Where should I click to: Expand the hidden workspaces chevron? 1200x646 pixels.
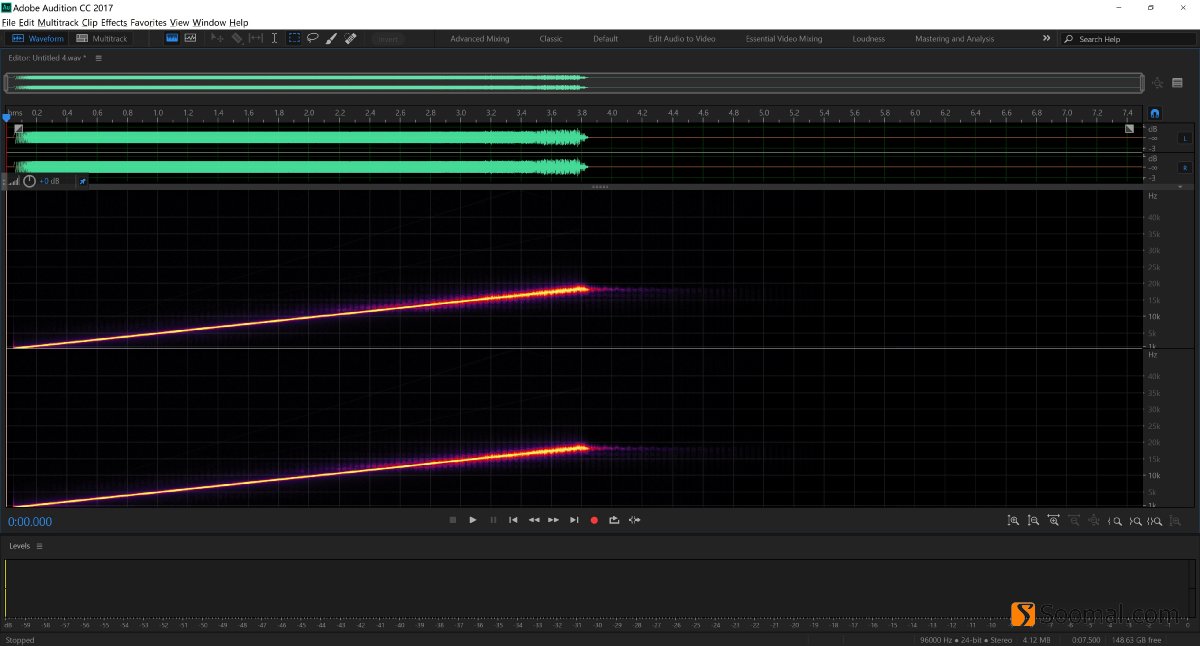coord(1046,38)
